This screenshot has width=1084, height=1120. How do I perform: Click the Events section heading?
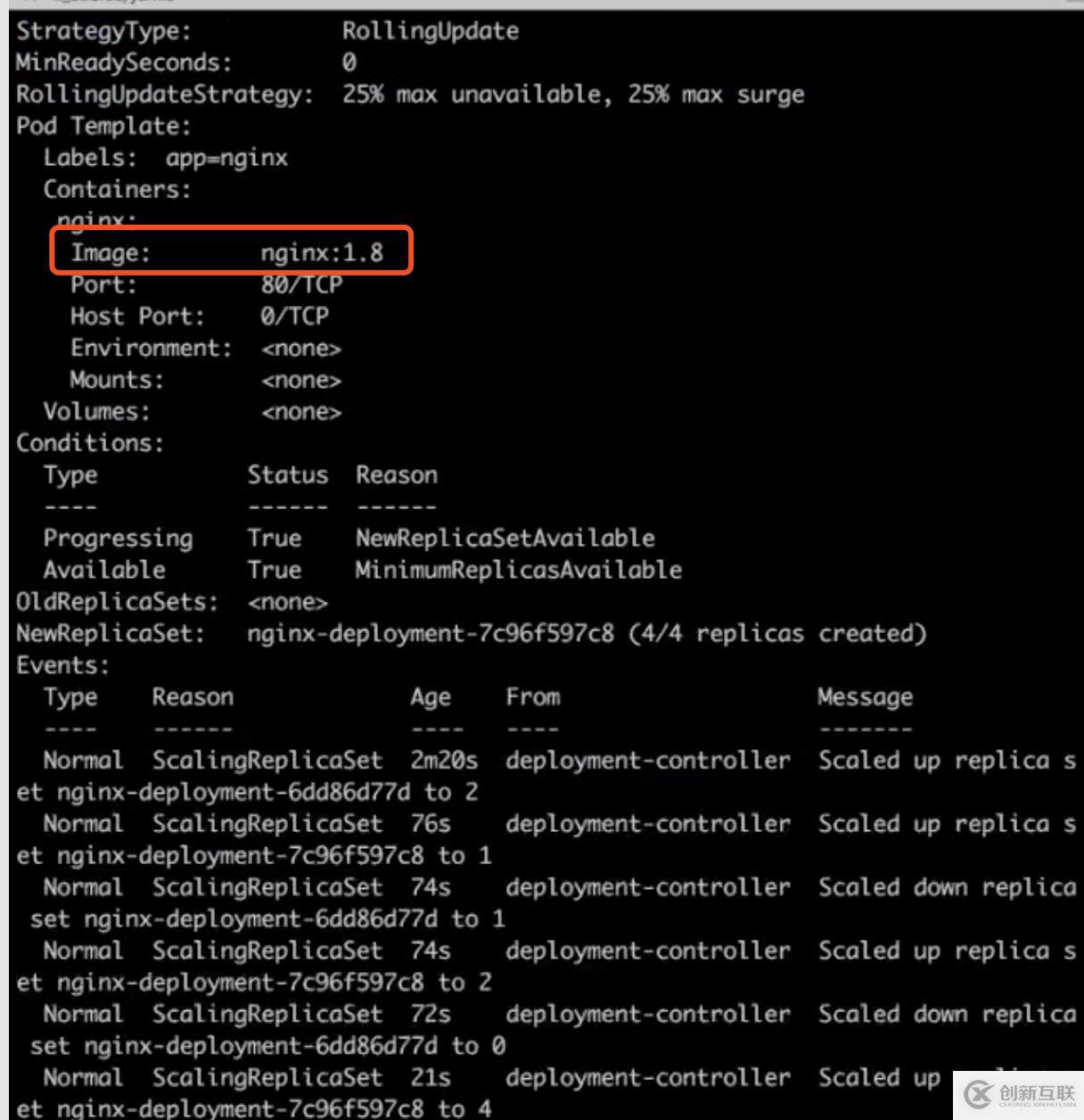click(62, 665)
